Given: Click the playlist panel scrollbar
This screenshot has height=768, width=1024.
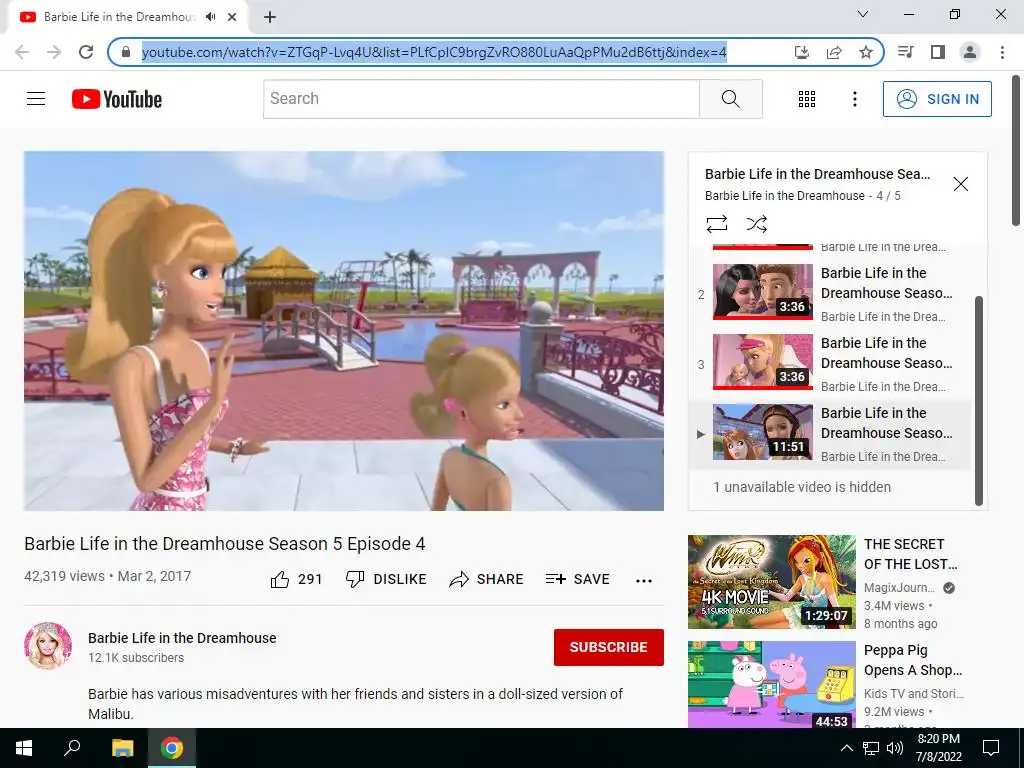Looking at the screenshot, I should tap(978, 400).
